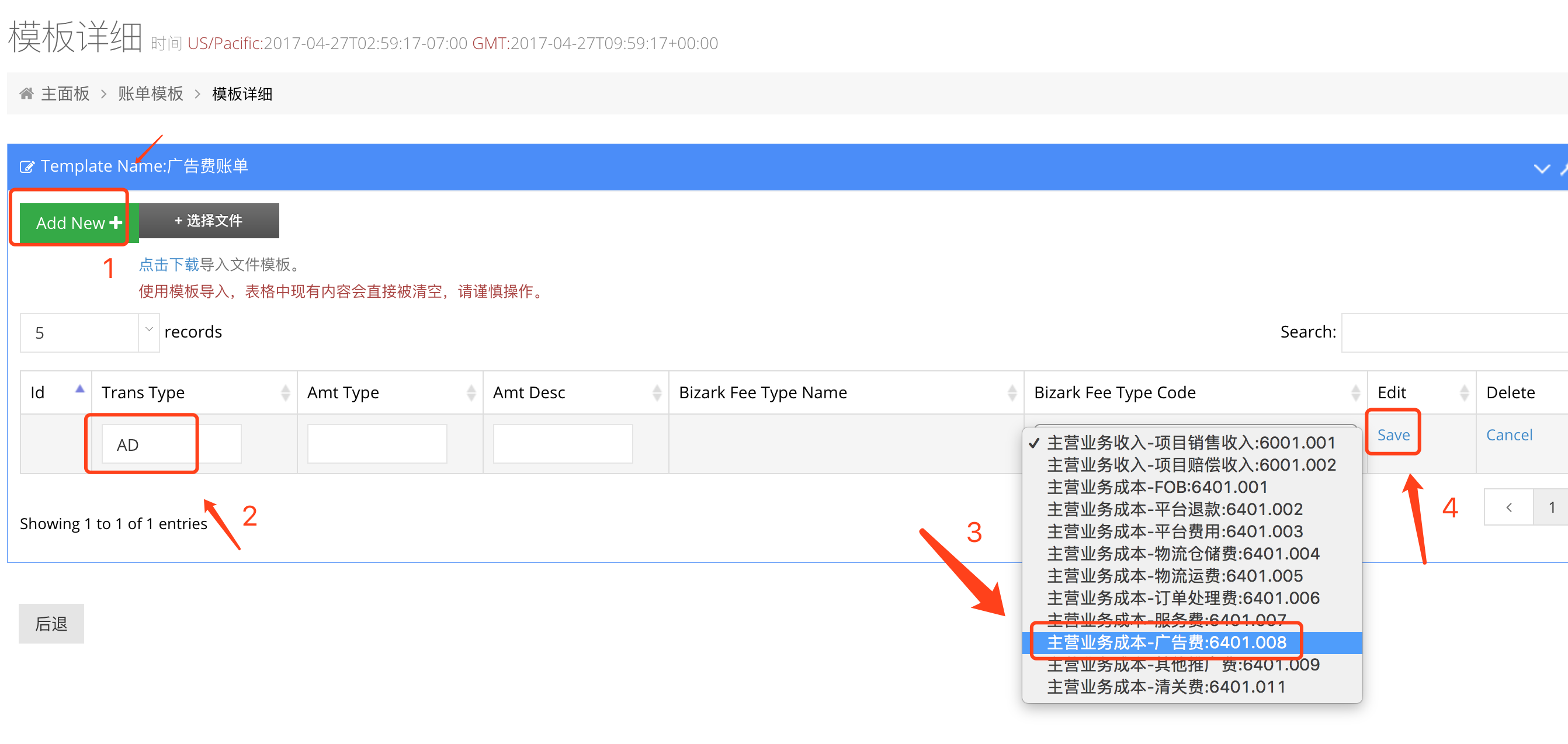This screenshot has height=744, width=1568.
Task: Go to 主面板 in breadcrumb
Action: [65, 93]
